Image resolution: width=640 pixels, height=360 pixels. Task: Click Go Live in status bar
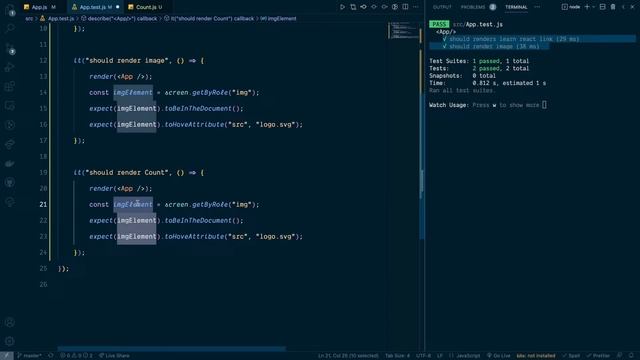coord(498,356)
